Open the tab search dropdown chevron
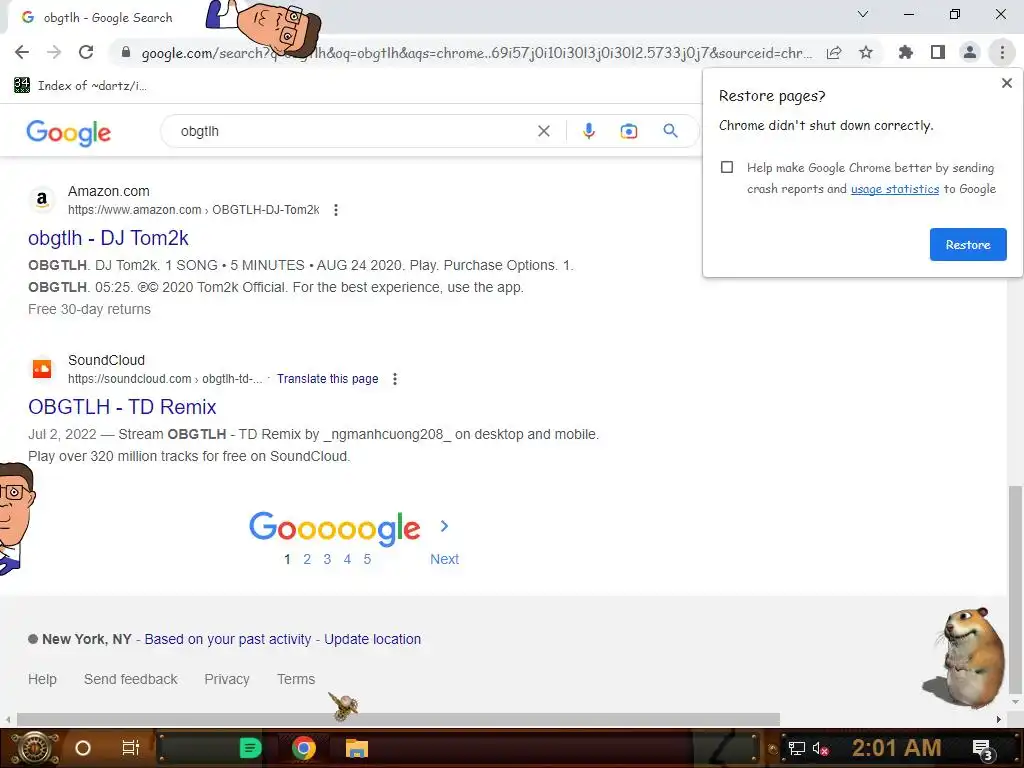The height and width of the screenshot is (768, 1024). click(863, 14)
